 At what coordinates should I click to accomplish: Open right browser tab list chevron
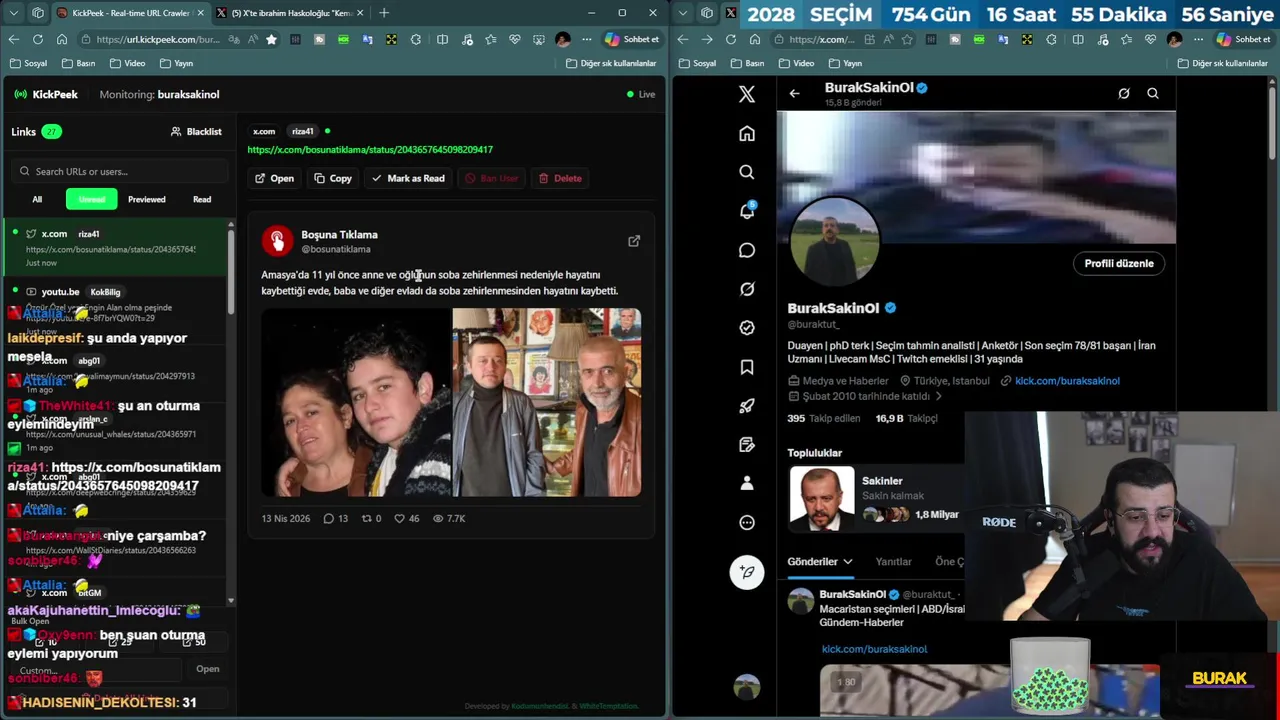683,13
